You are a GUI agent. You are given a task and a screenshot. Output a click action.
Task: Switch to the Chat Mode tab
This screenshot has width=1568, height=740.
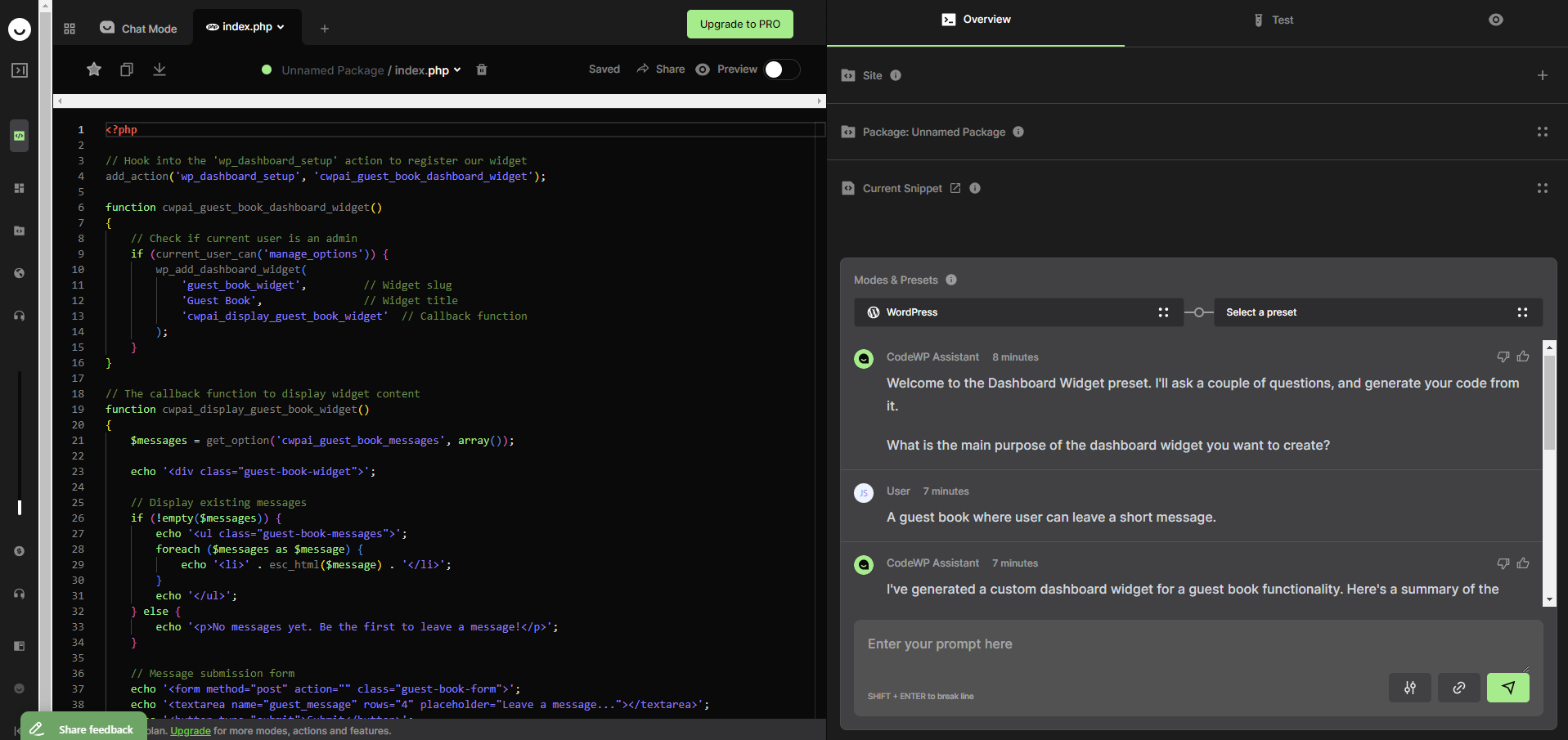[x=137, y=27]
